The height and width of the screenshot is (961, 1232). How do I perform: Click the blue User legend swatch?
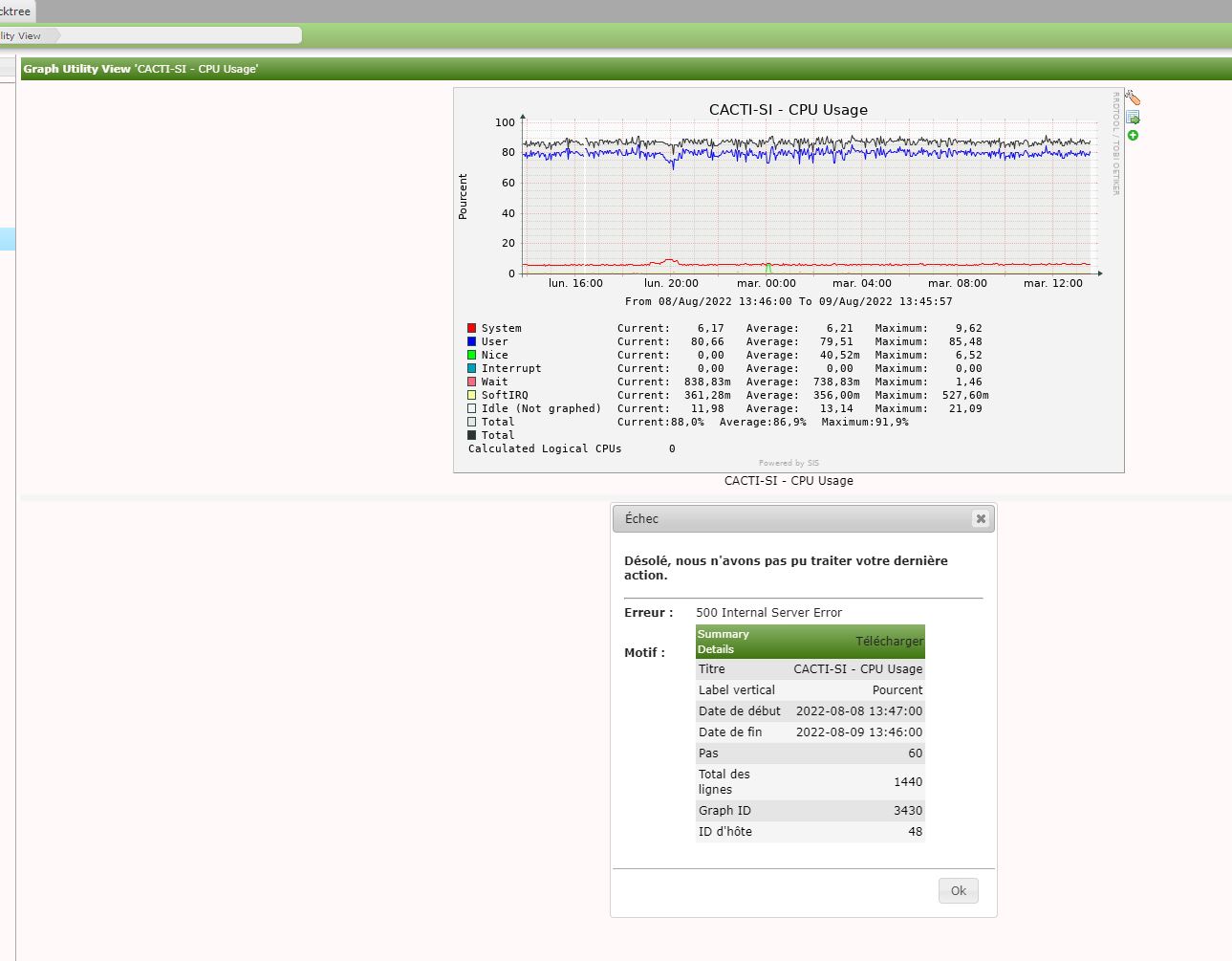[471, 341]
